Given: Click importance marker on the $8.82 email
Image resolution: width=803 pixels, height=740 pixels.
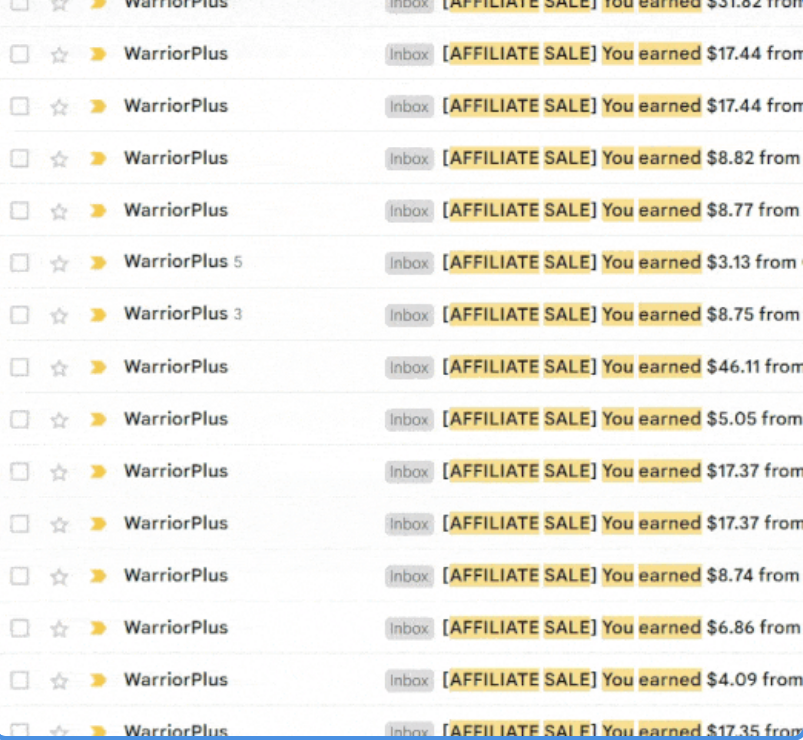Looking at the screenshot, I should (x=98, y=159).
